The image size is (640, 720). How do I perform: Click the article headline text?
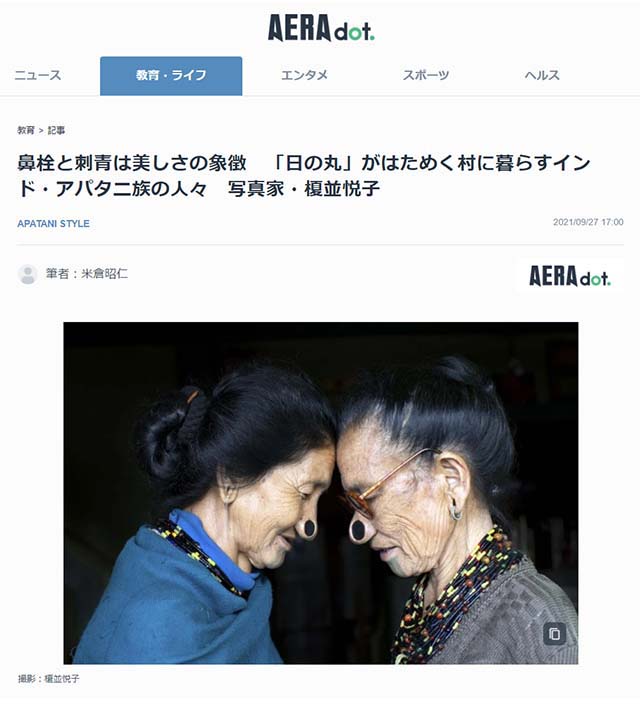coord(303,176)
